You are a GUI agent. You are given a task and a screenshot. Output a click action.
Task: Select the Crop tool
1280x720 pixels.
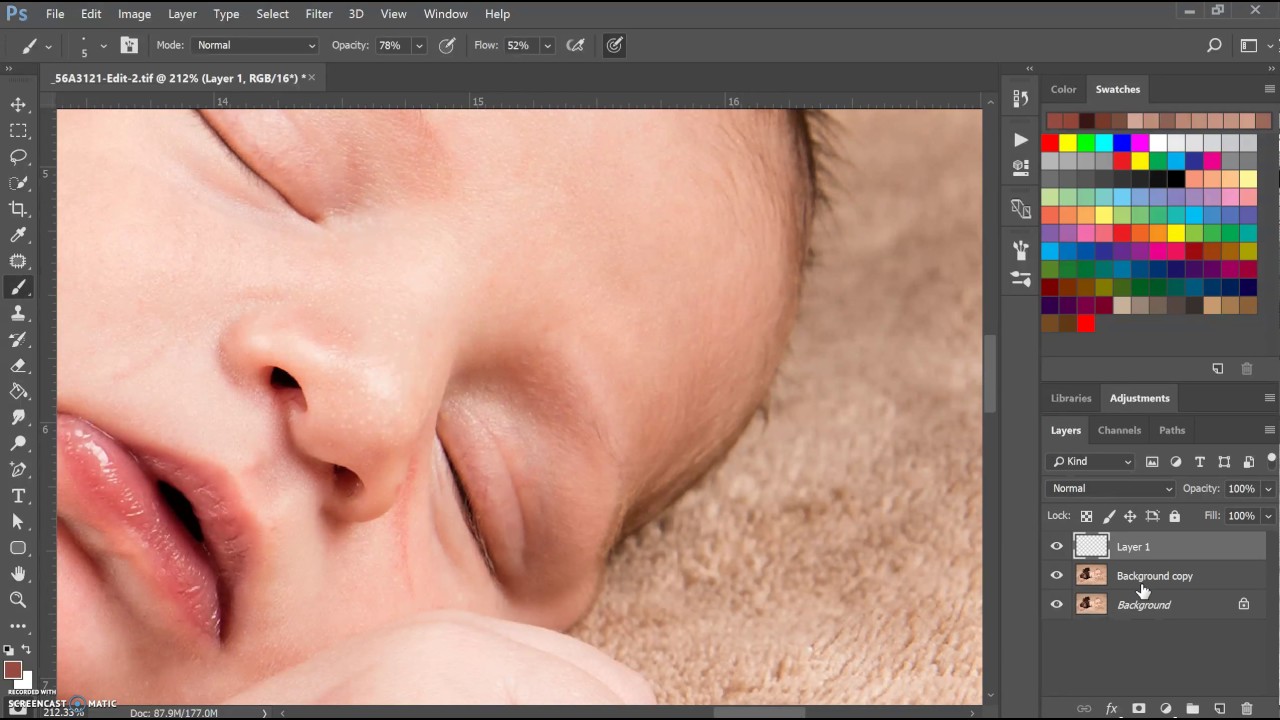tap(18, 209)
